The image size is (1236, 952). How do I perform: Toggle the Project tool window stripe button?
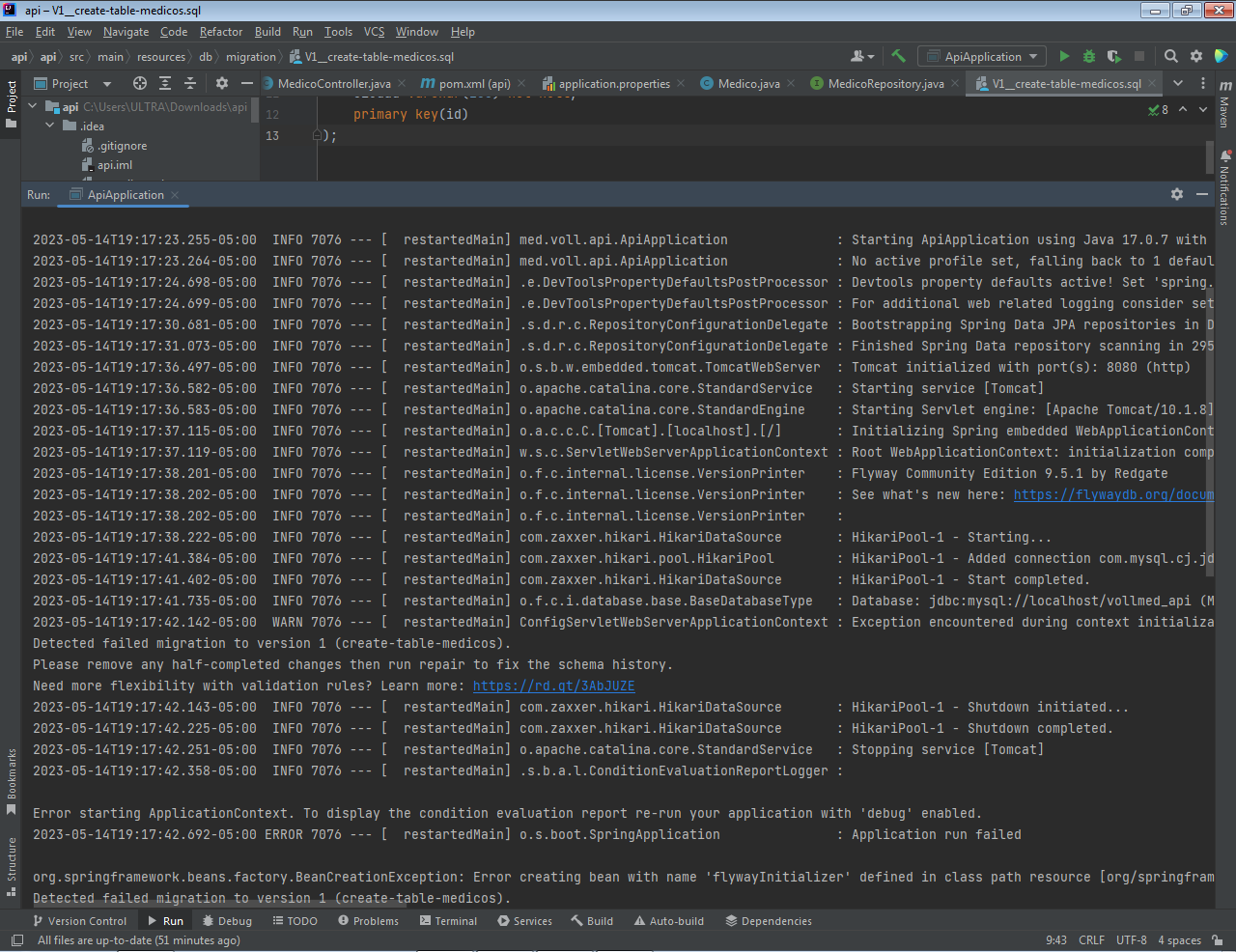[x=12, y=104]
